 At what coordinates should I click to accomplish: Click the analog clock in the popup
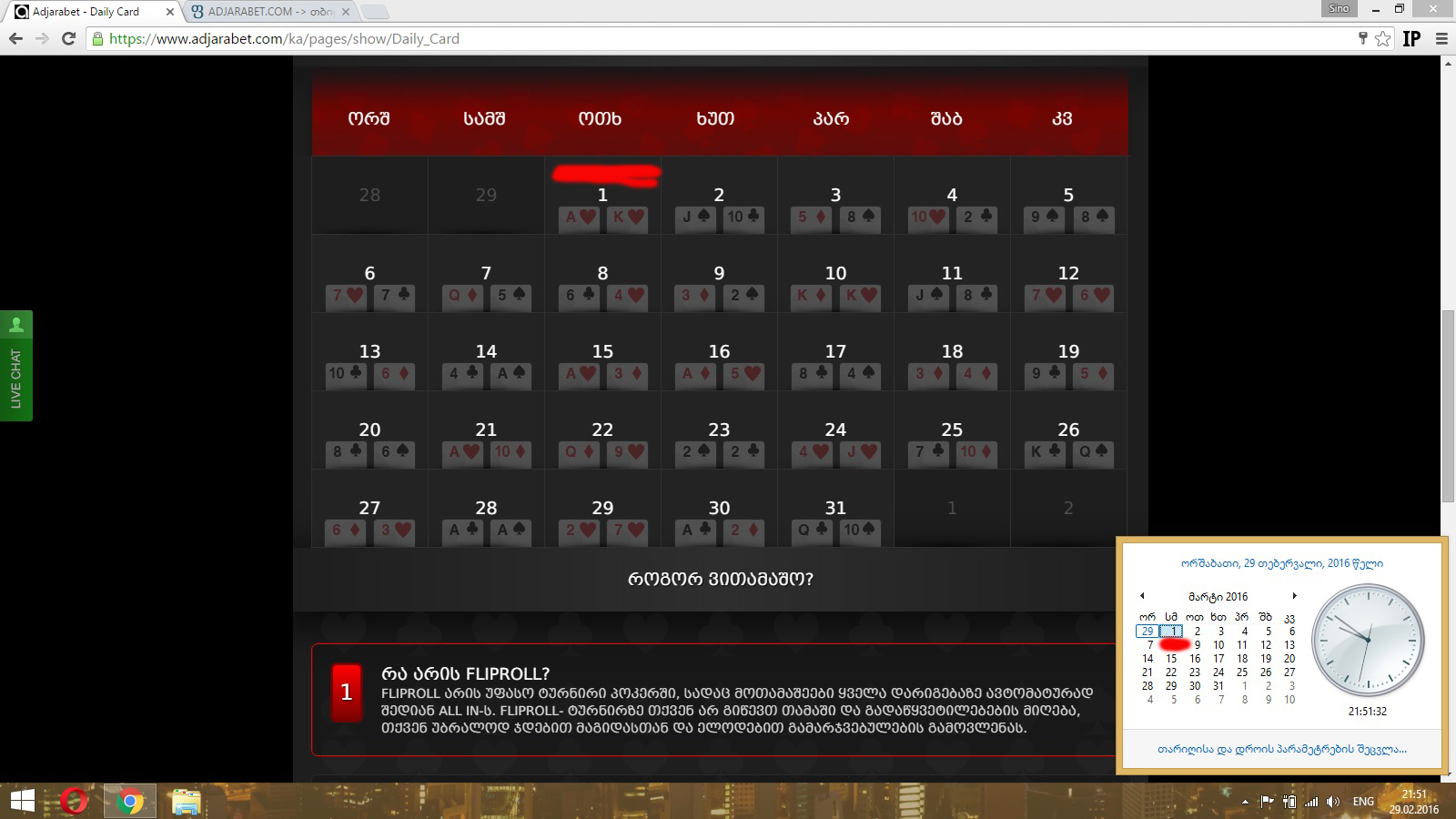tap(1367, 640)
